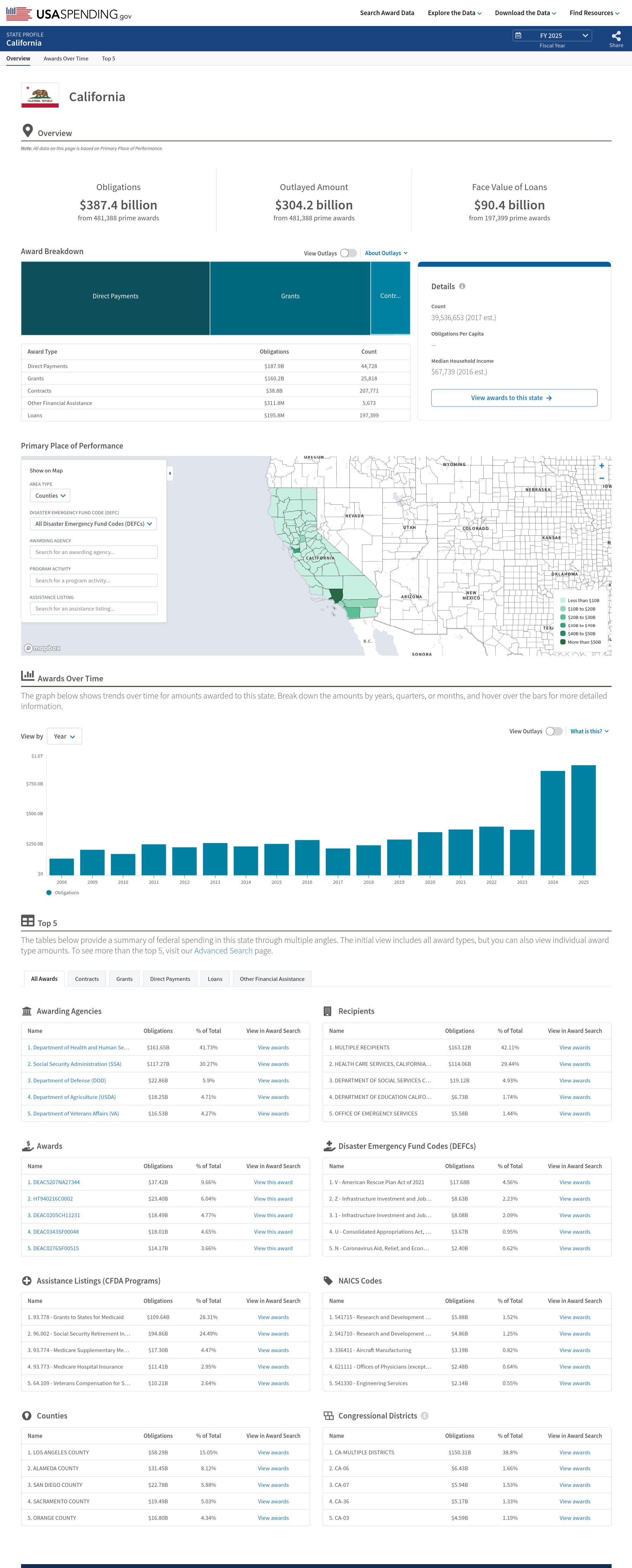Click the Less than $10B legend swatch
The image size is (632, 1568).
tap(563, 600)
